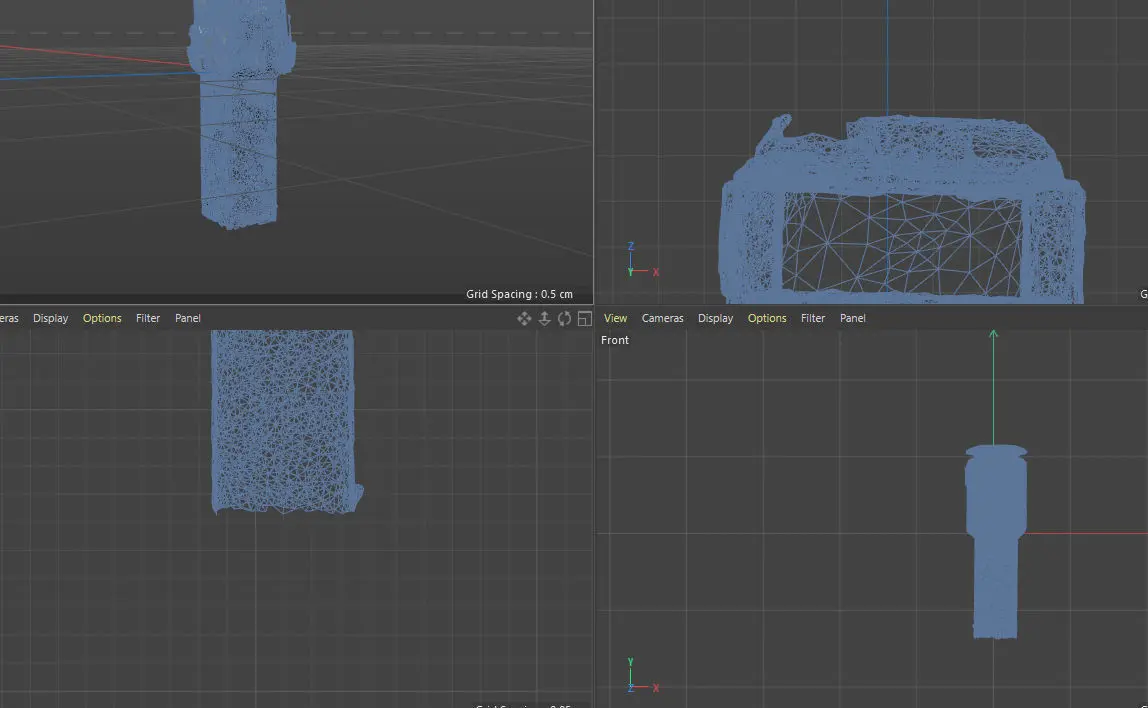Image resolution: width=1148 pixels, height=708 pixels.
Task: Click the move camera navigation icon
Action: tap(524, 318)
